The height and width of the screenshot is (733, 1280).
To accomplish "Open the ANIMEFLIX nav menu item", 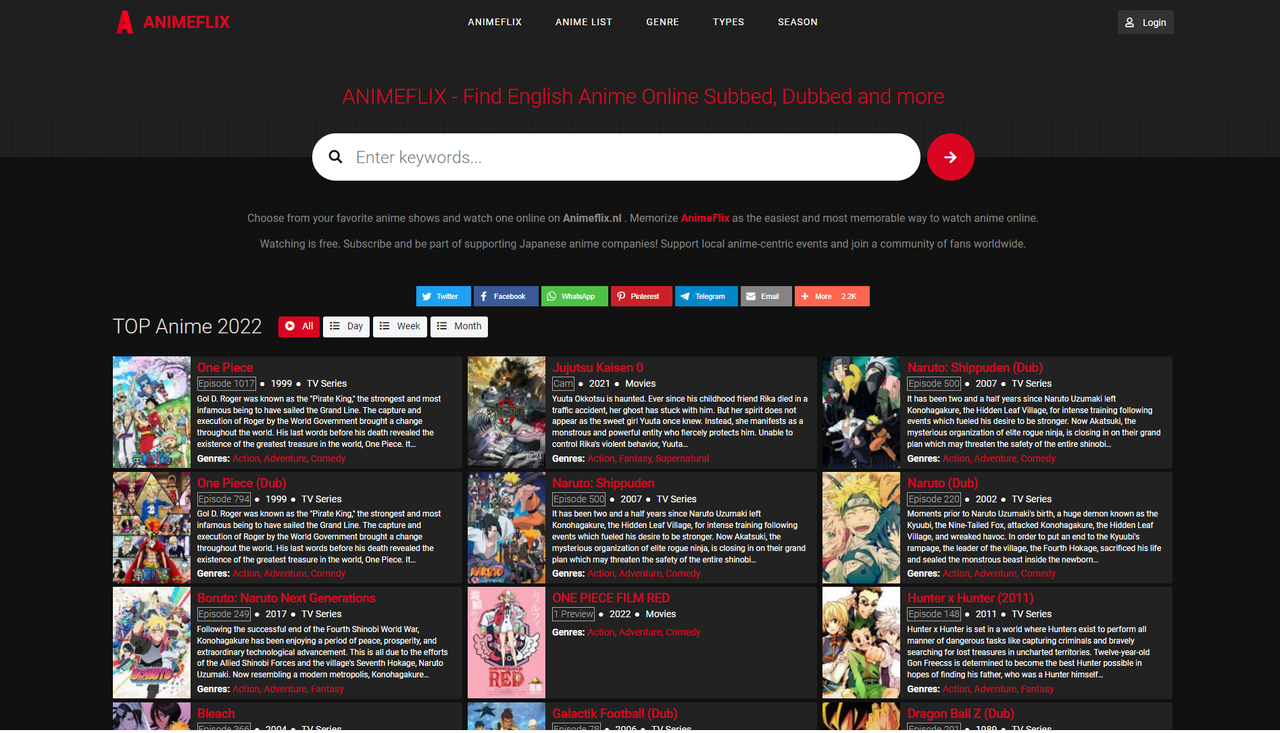I will click(495, 22).
